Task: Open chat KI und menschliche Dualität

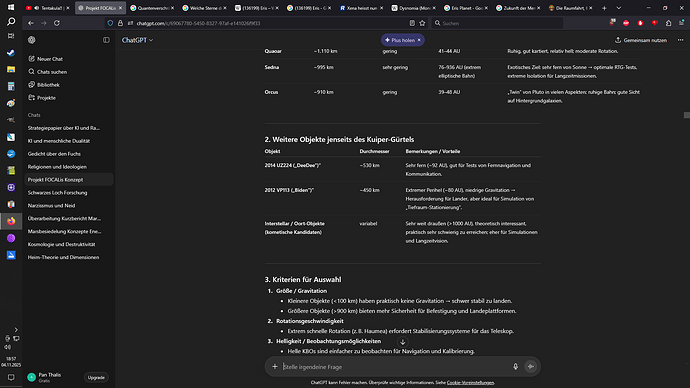Action: pos(59,141)
